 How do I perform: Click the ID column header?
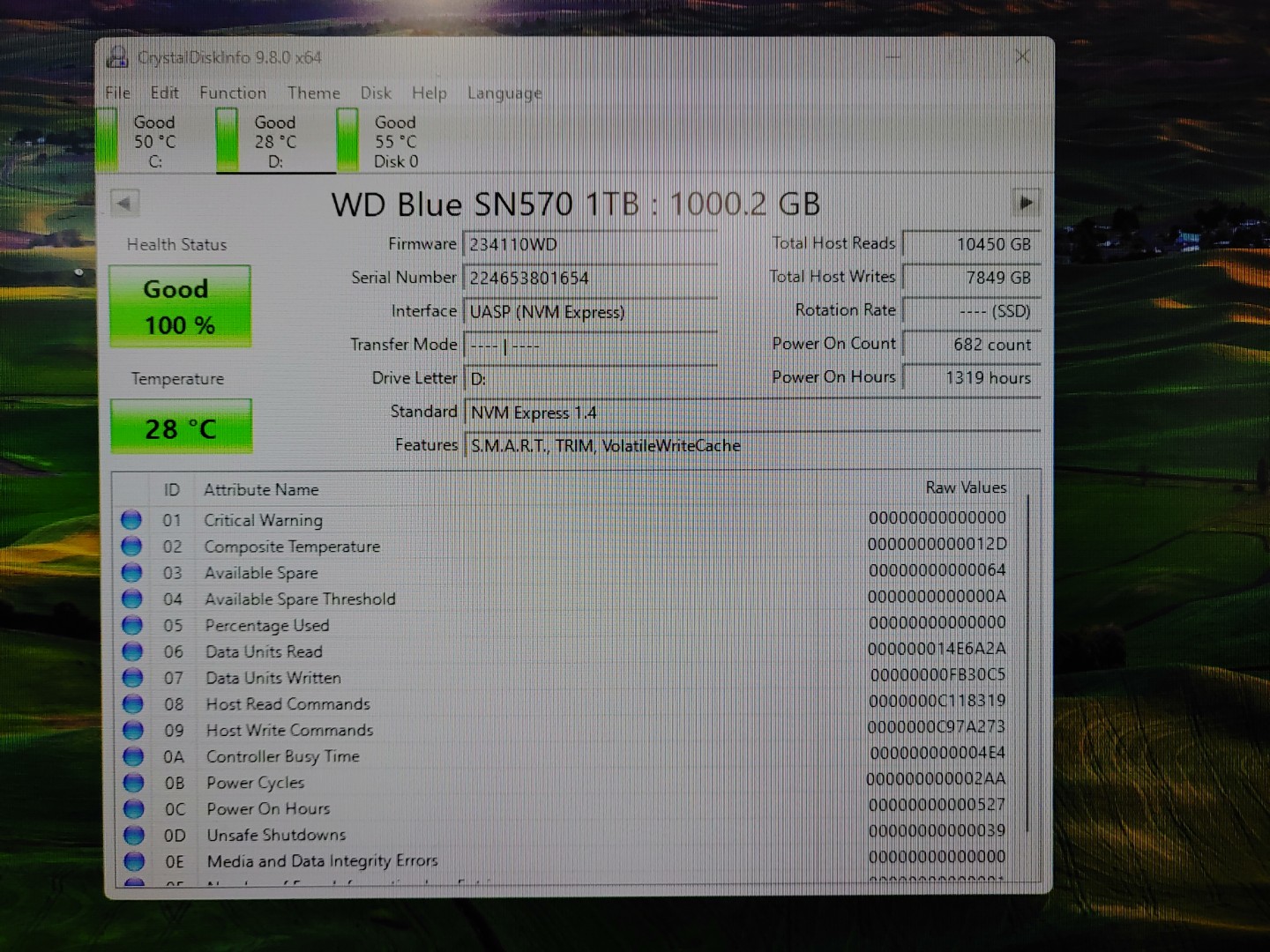pyautogui.click(x=171, y=490)
